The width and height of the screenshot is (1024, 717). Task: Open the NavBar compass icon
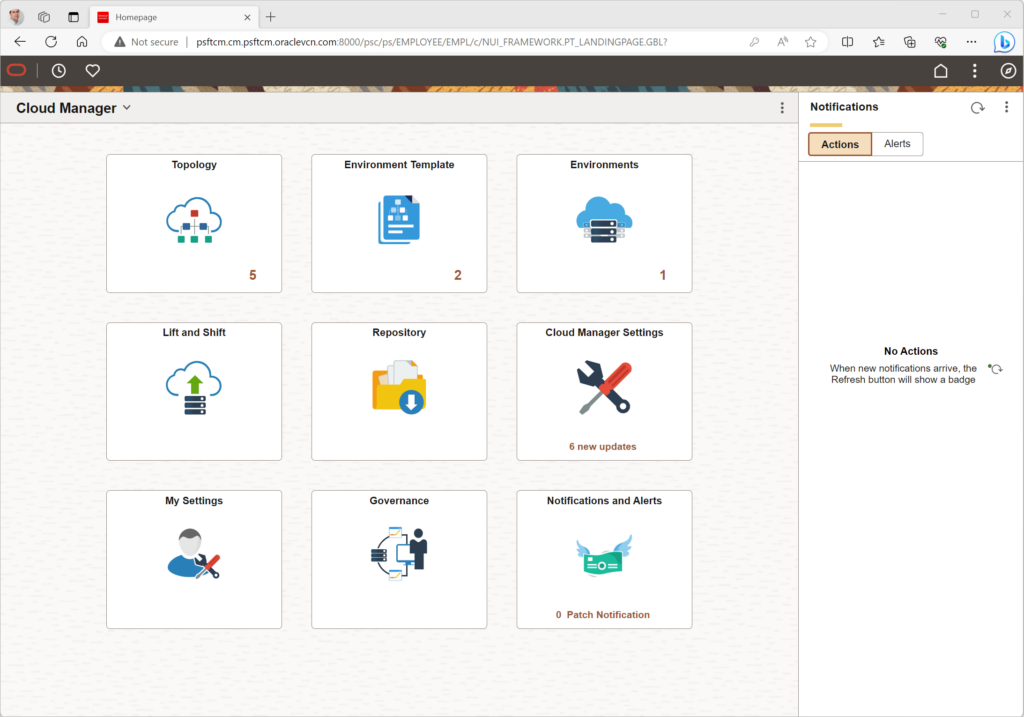tap(1008, 71)
